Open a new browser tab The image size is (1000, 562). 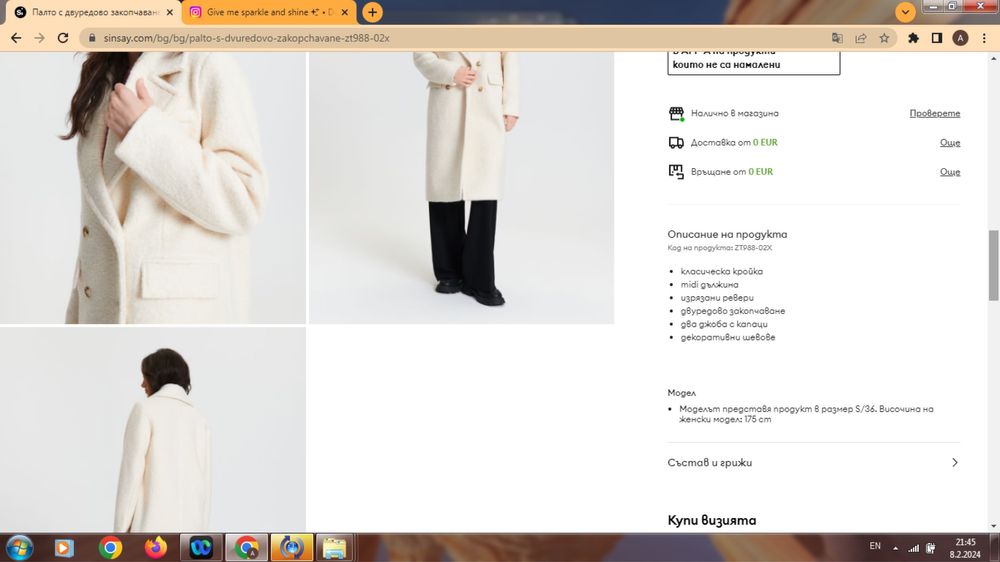372,12
